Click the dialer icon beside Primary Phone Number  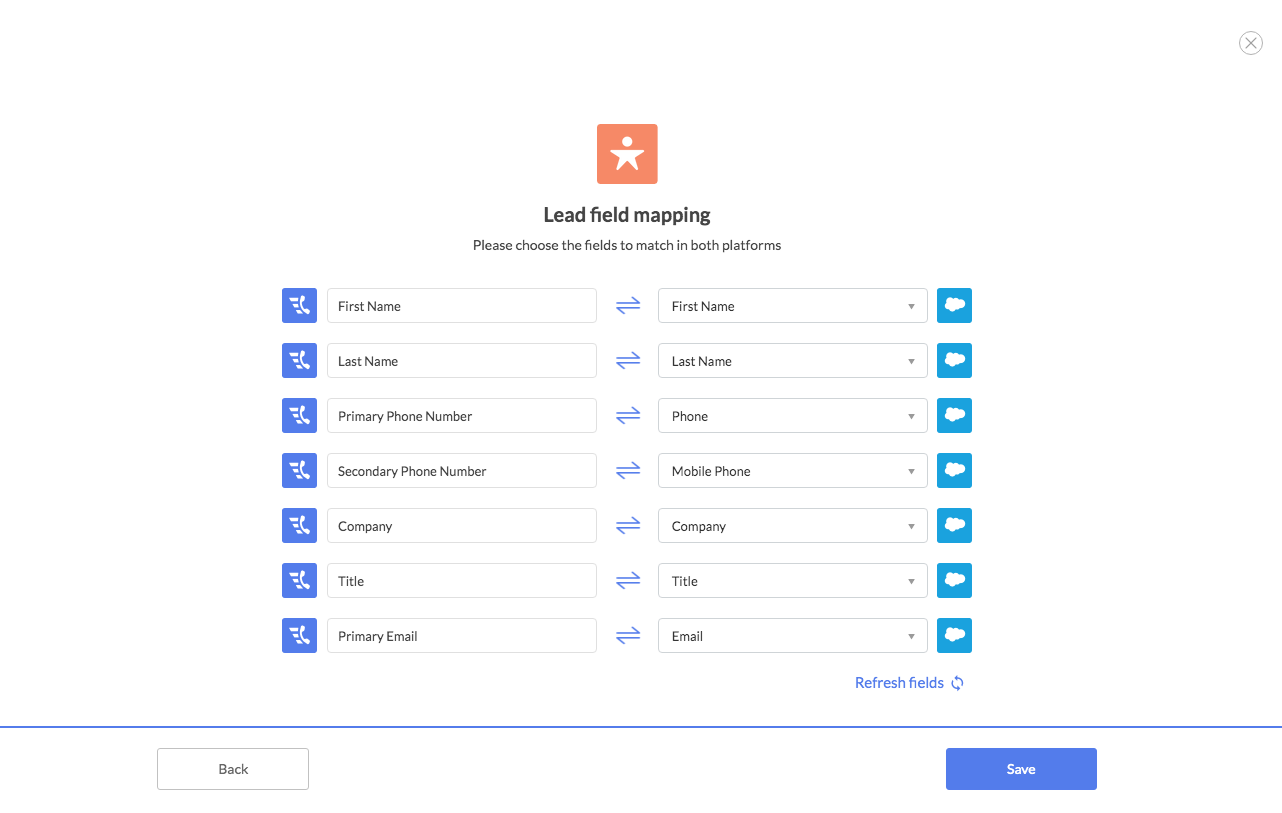pos(299,416)
